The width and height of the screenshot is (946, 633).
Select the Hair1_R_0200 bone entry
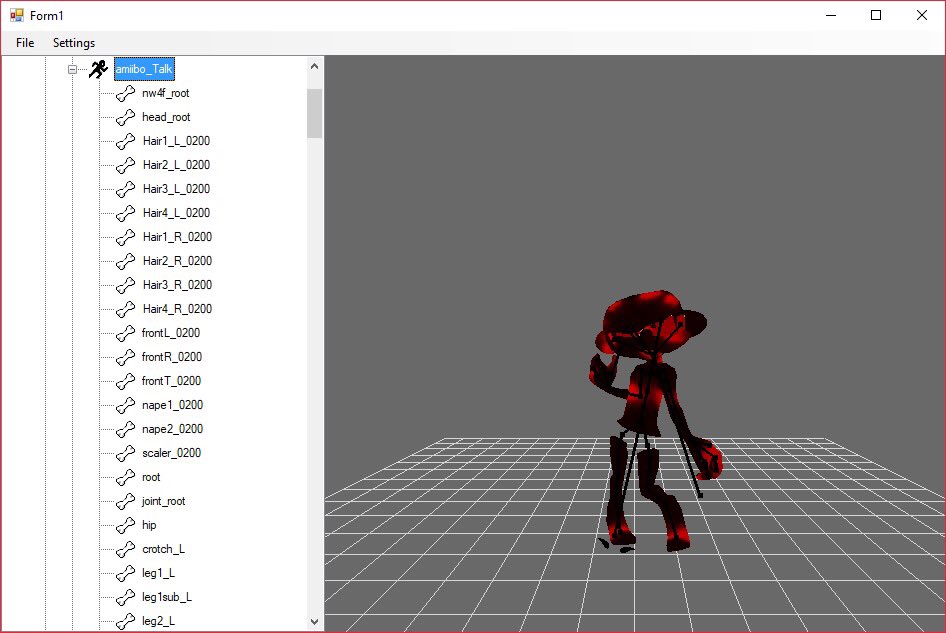[177, 237]
